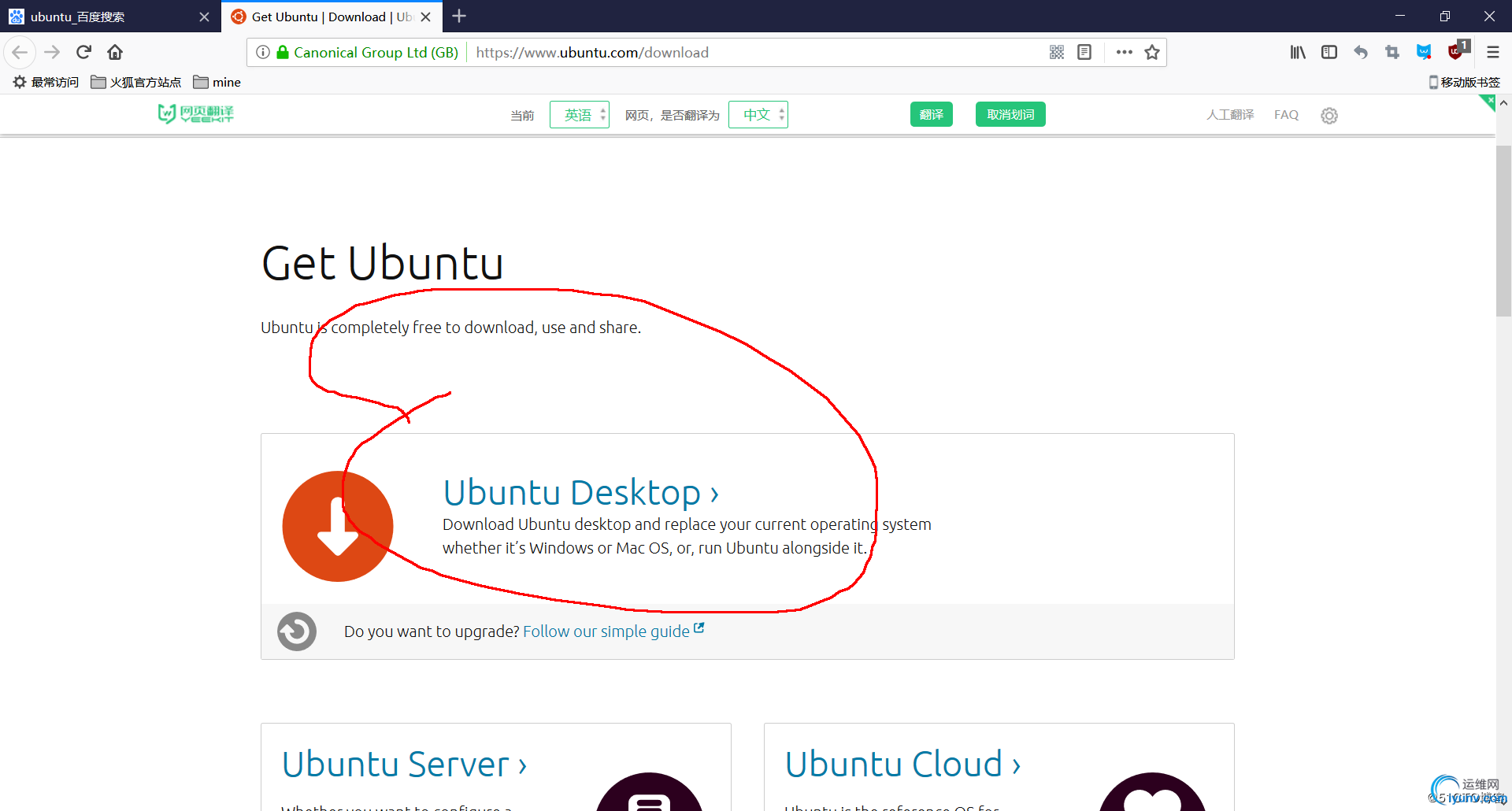The width and height of the screenshot is (1512, 811).
Task: Open the Ubuntu Desktop link
Action: coord(580,493)
